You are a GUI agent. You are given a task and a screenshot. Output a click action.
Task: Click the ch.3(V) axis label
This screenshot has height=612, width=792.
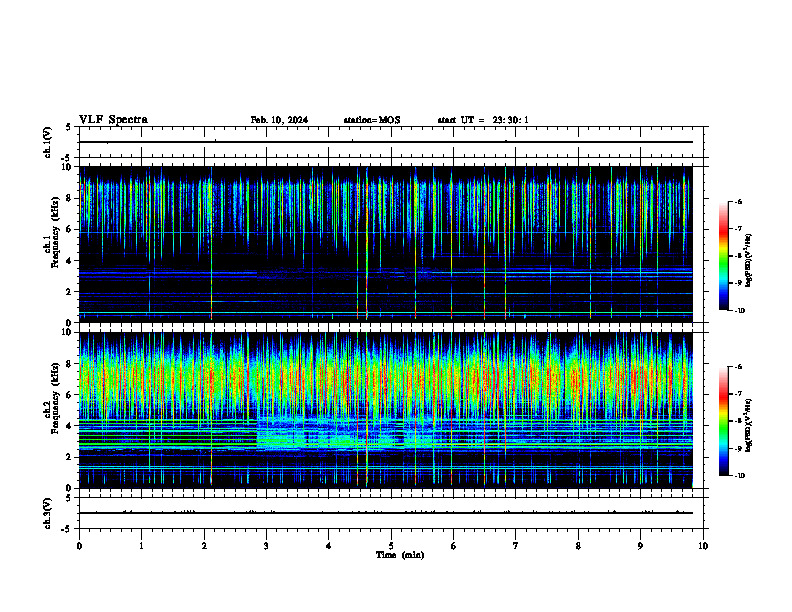tap(48, 513)
